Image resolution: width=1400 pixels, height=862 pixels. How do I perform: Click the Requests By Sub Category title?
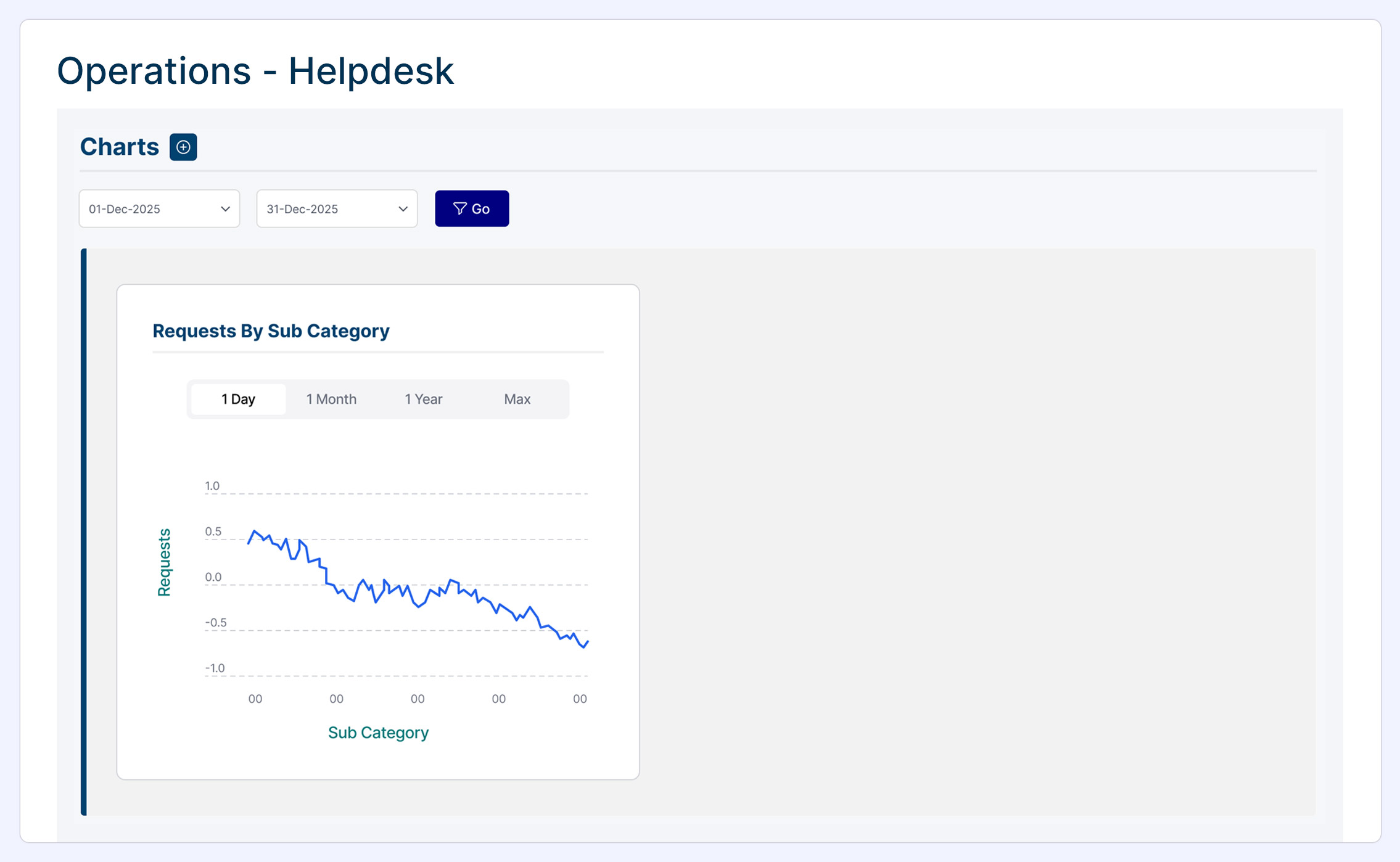[x=271, y=331]
